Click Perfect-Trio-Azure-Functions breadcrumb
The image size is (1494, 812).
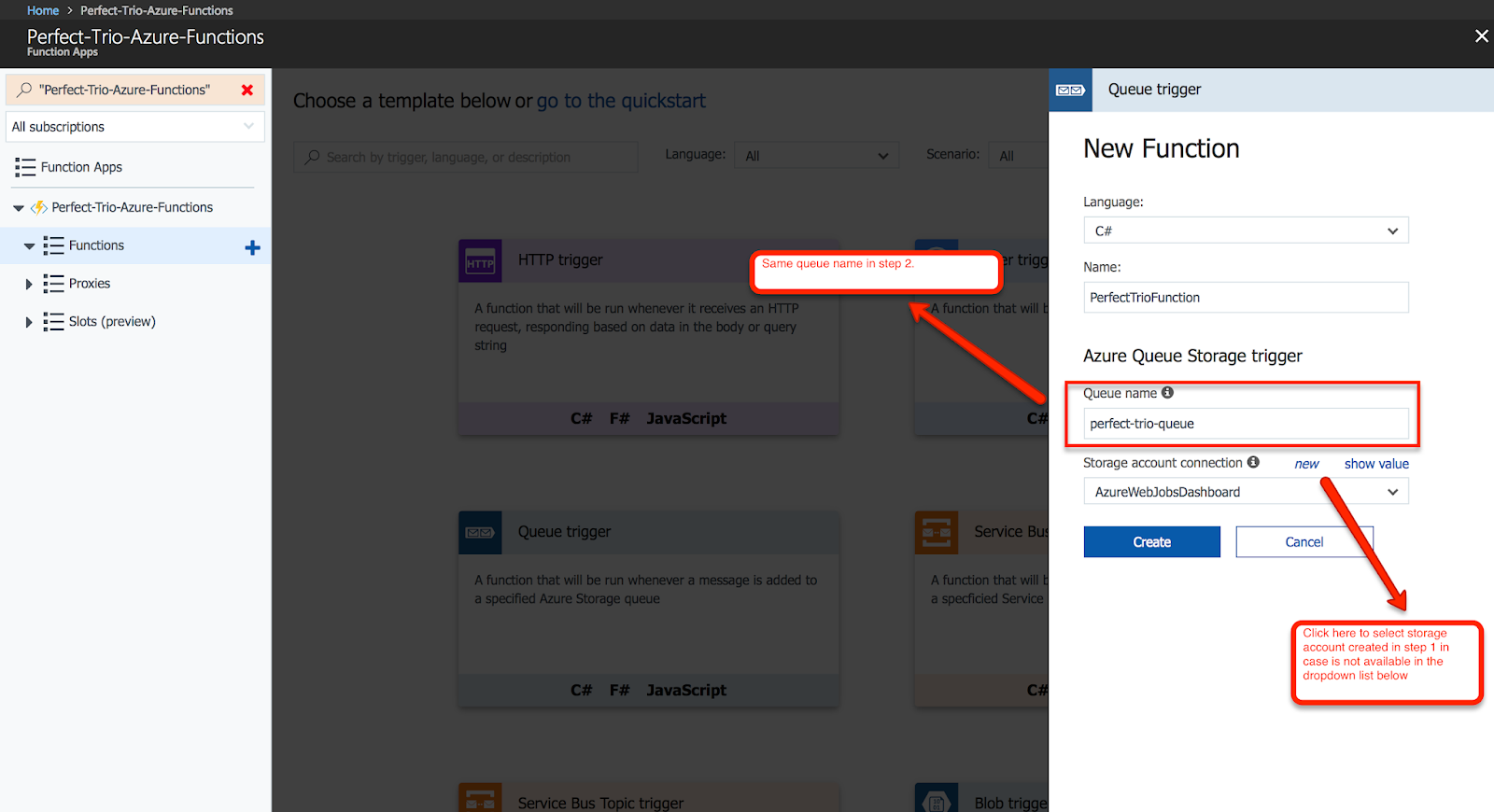[x=157, y=10]
